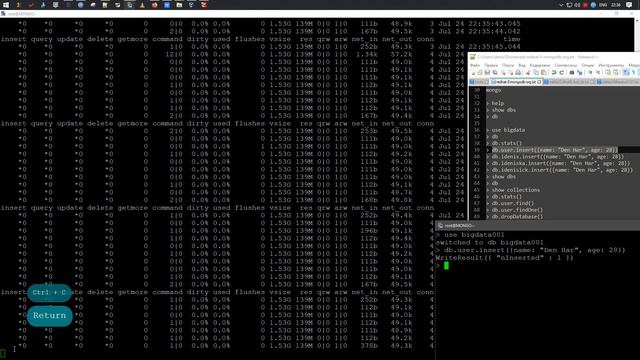This screenshot has width=640, height=360.
Task: Open the Файл menu in Notepad++
Action: (x=475, y=65)
